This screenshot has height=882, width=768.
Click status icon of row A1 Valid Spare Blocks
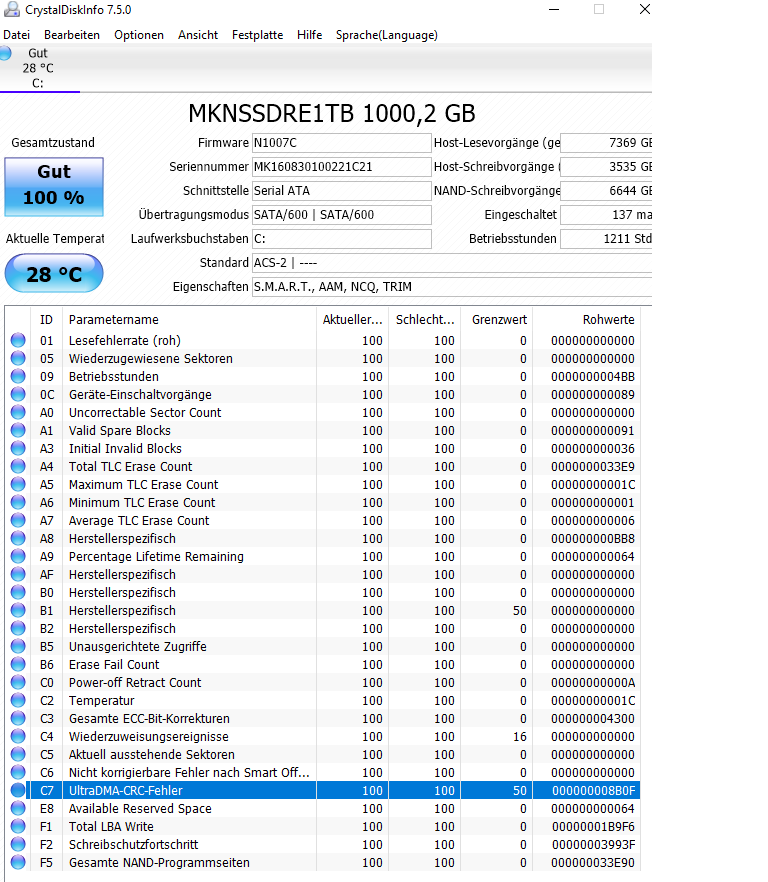18,430
